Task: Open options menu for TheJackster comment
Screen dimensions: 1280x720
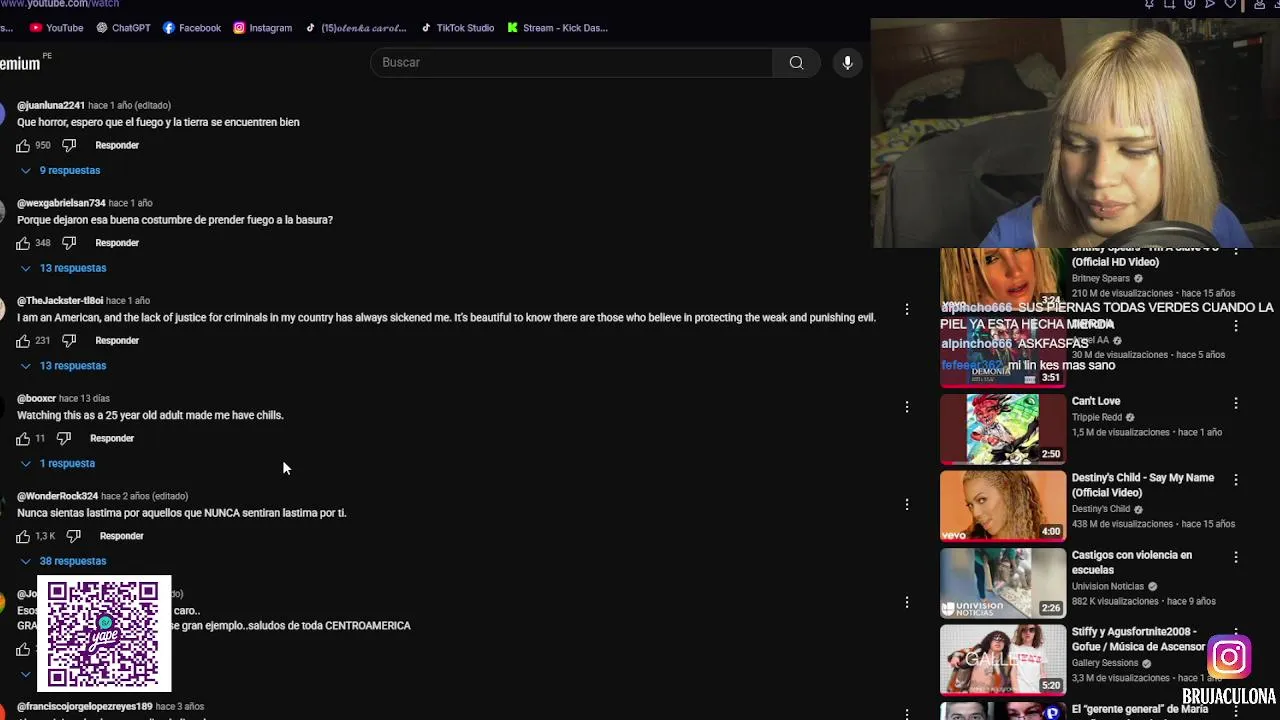Action: pos(907,309)
